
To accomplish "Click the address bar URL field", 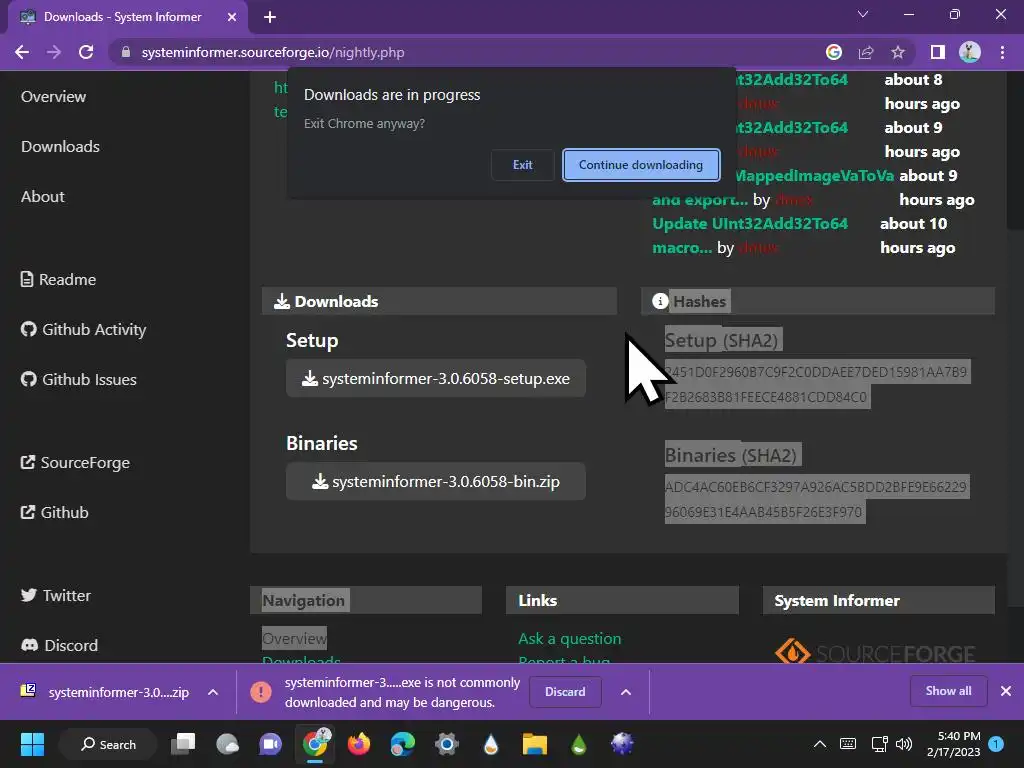I will pyautogui.click(x=273, y=52).
